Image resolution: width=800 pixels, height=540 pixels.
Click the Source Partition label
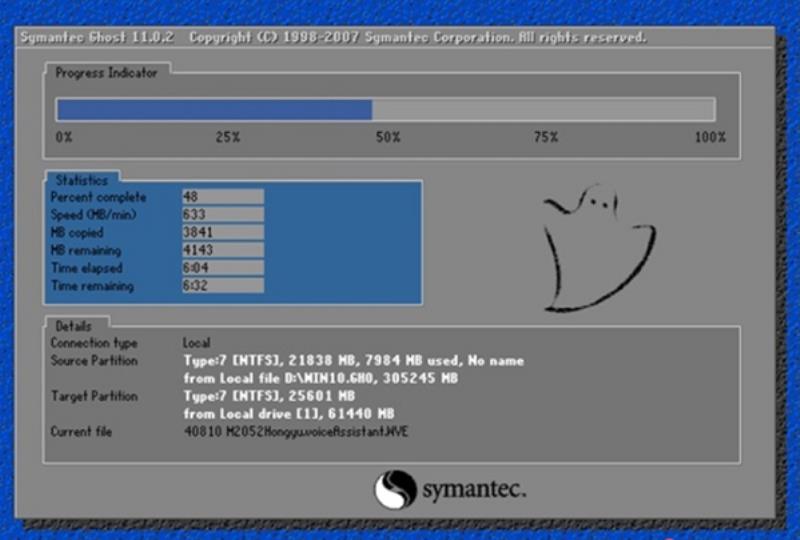tap(94, 361)
